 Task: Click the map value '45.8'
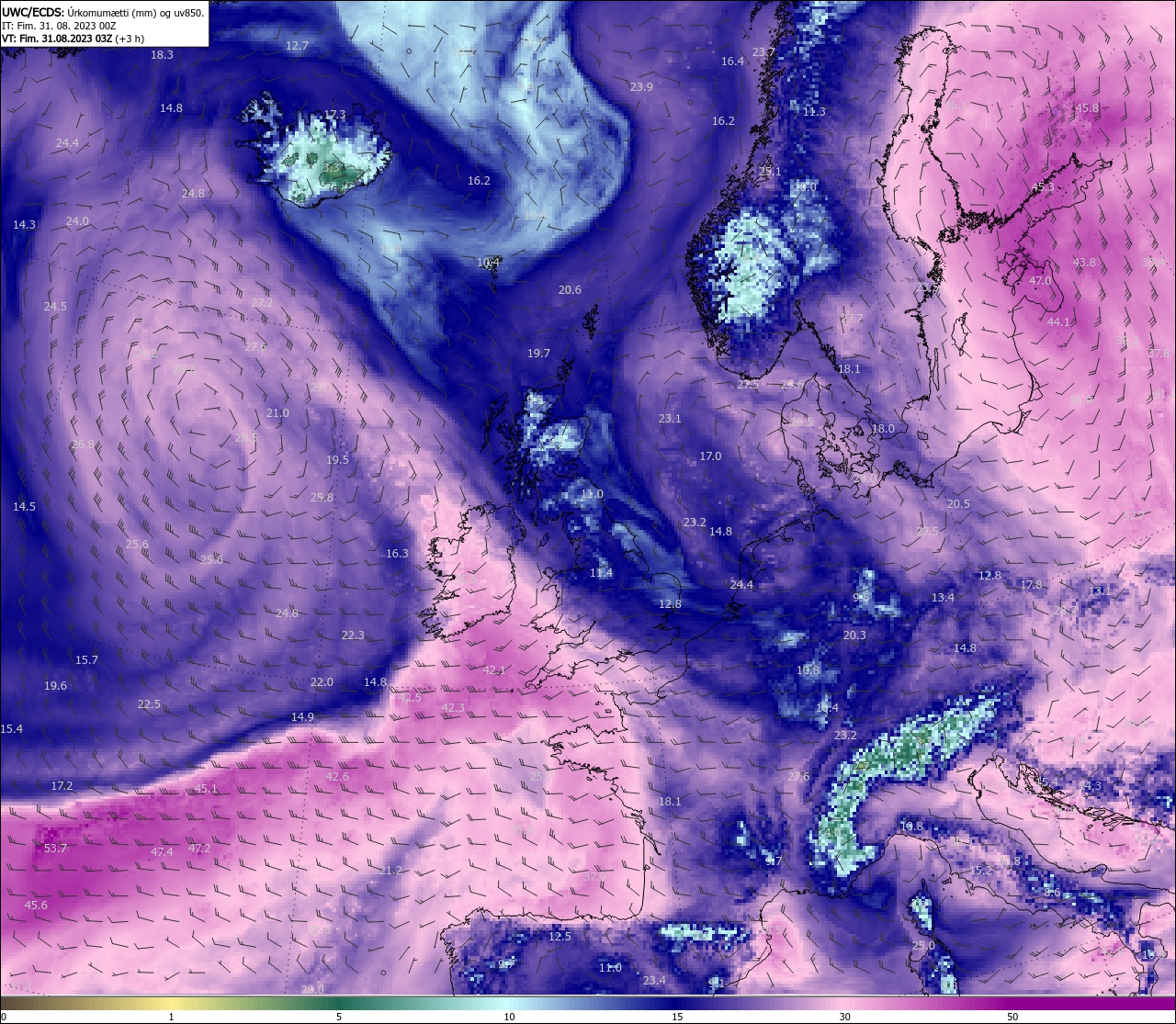(x=1087, y=108)
